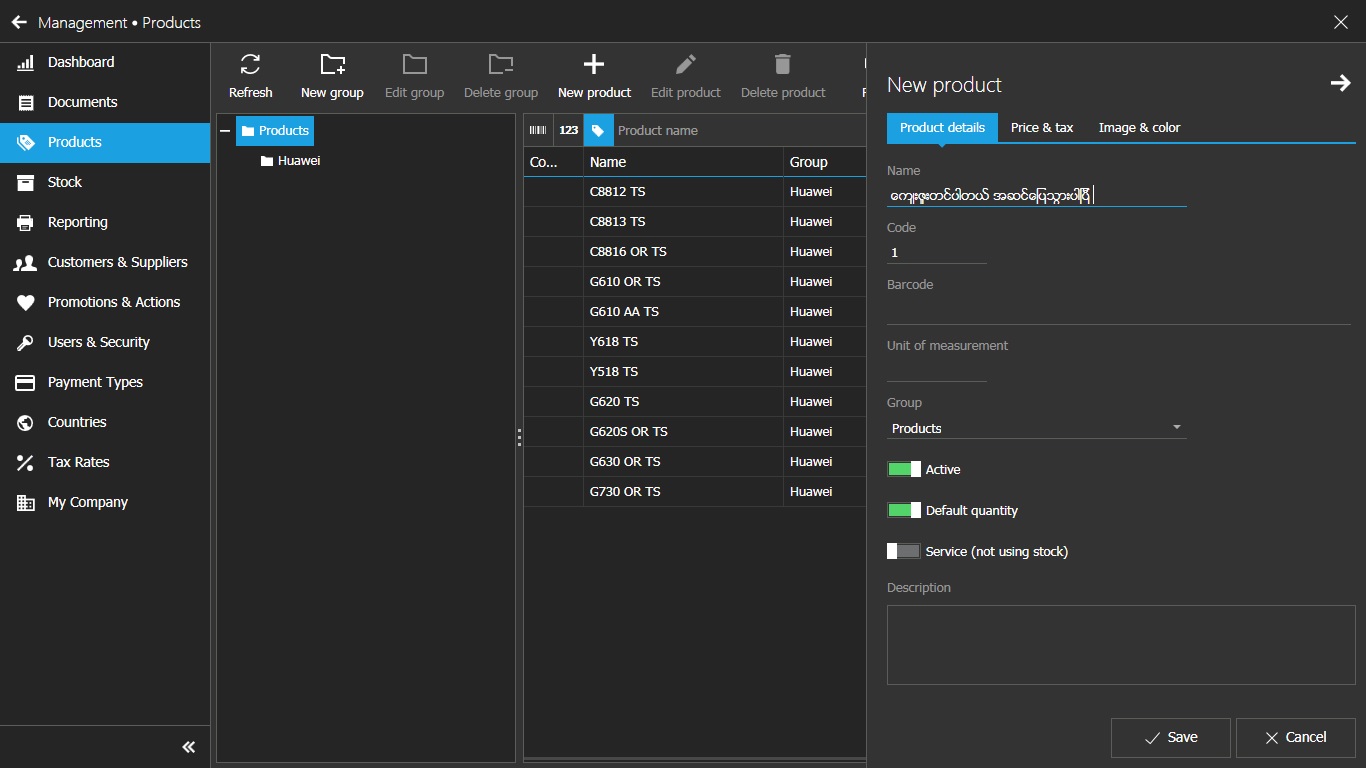The image size is (1366, 768).
Task: Click the New group folder icon
Action: point(332,66)
